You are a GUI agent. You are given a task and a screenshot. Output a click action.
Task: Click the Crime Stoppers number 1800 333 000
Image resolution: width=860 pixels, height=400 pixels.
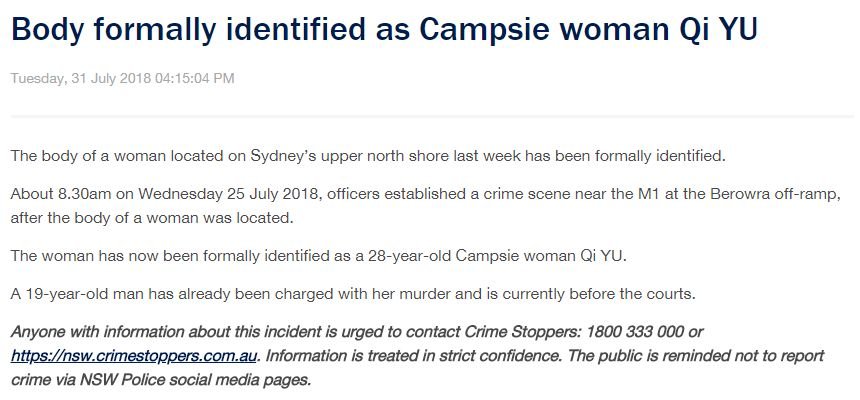(x=635, y=332)
